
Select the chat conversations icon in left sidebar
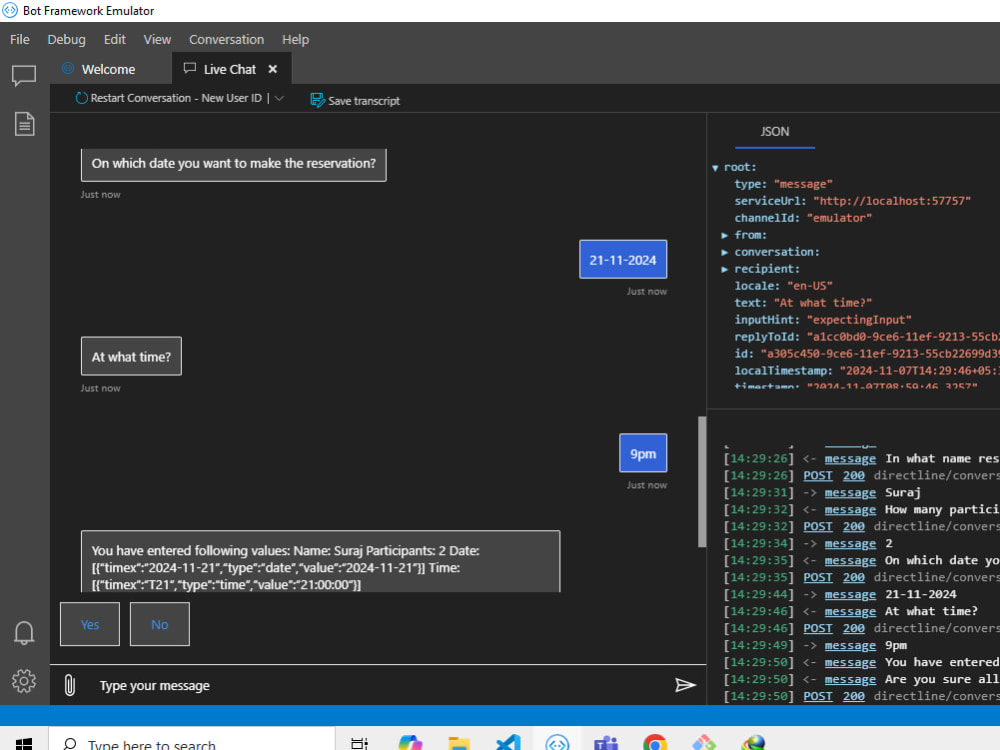click(x=23, y=74)
